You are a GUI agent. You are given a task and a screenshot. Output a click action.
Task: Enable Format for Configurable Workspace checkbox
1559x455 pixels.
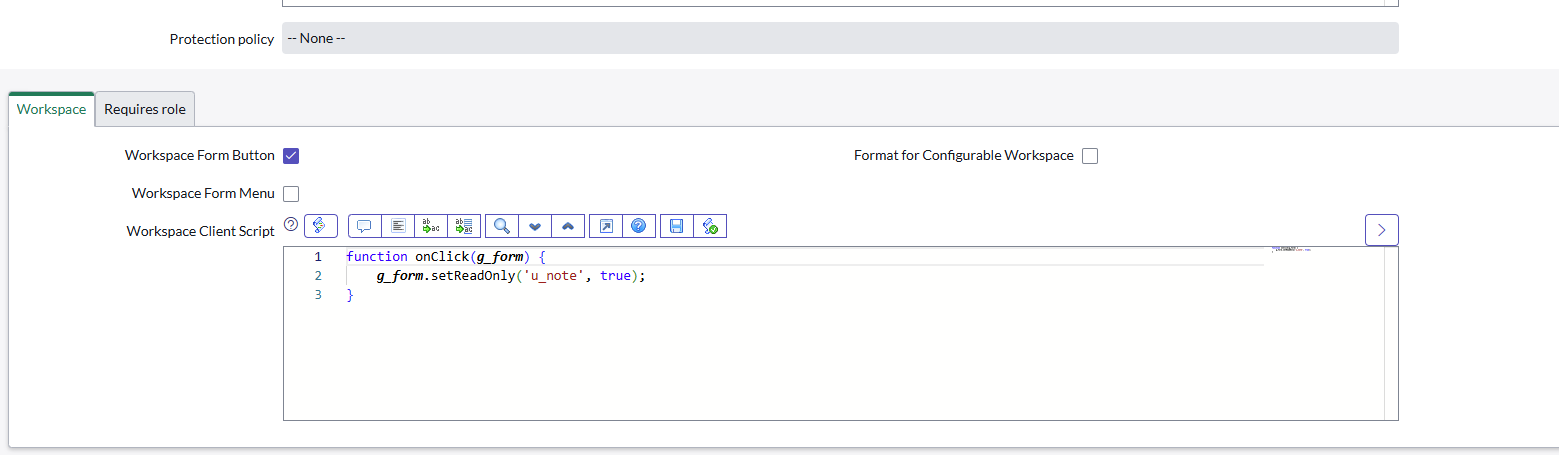point(1090,156)
